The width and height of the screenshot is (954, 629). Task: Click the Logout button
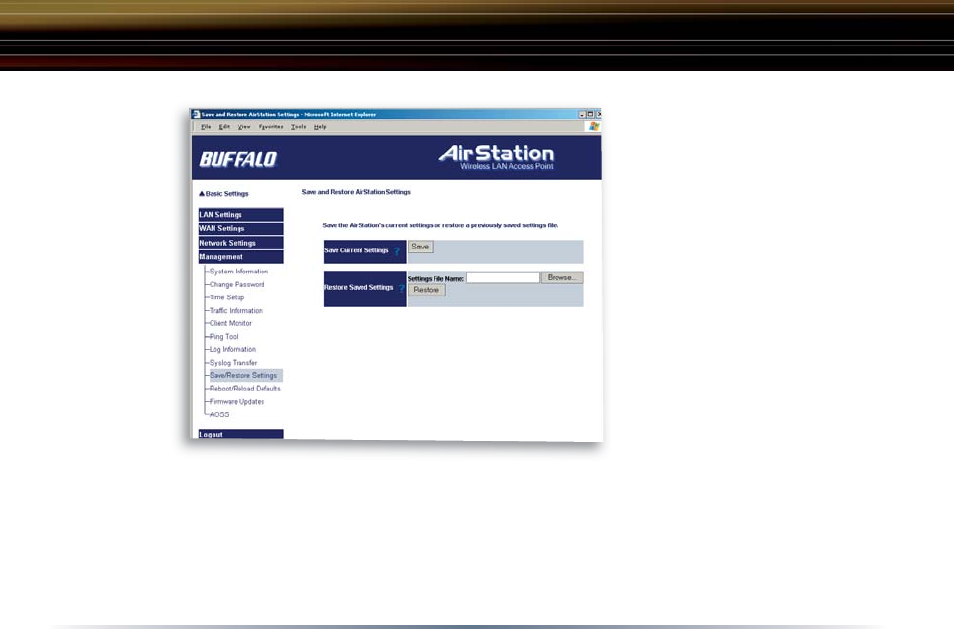241,434
